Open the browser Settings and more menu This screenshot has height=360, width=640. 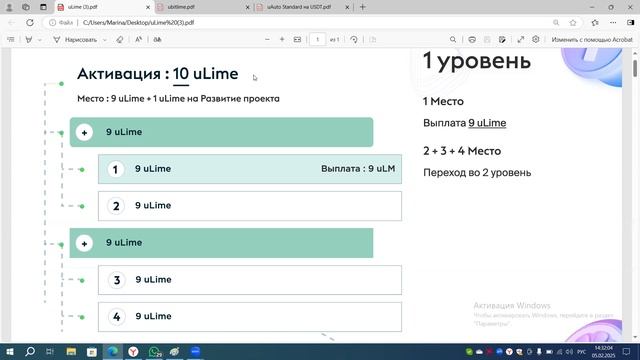click(613, 22)
